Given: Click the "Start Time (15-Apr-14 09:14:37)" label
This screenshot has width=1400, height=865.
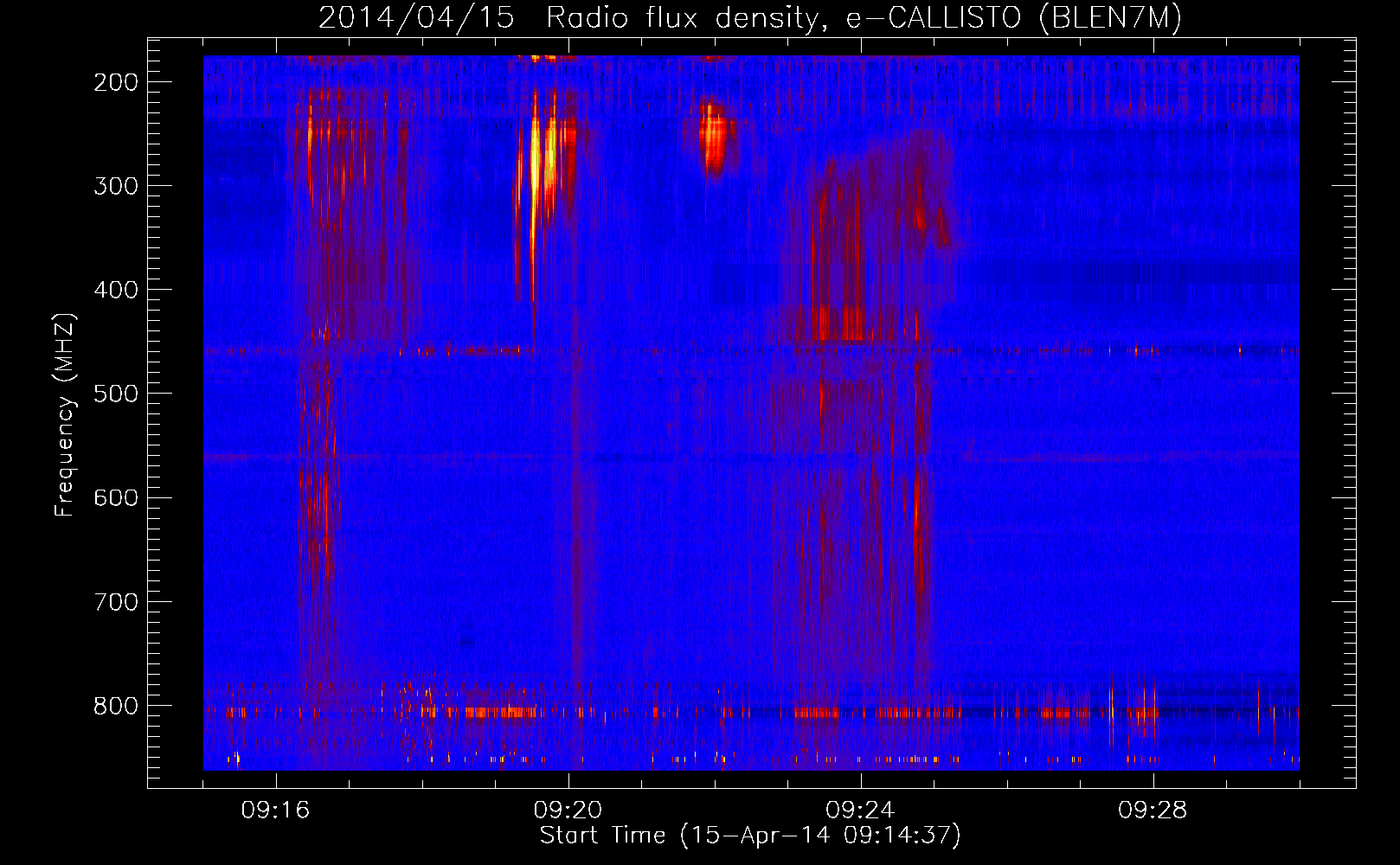Looking at the screenshot, I should [x=750, y=836].
